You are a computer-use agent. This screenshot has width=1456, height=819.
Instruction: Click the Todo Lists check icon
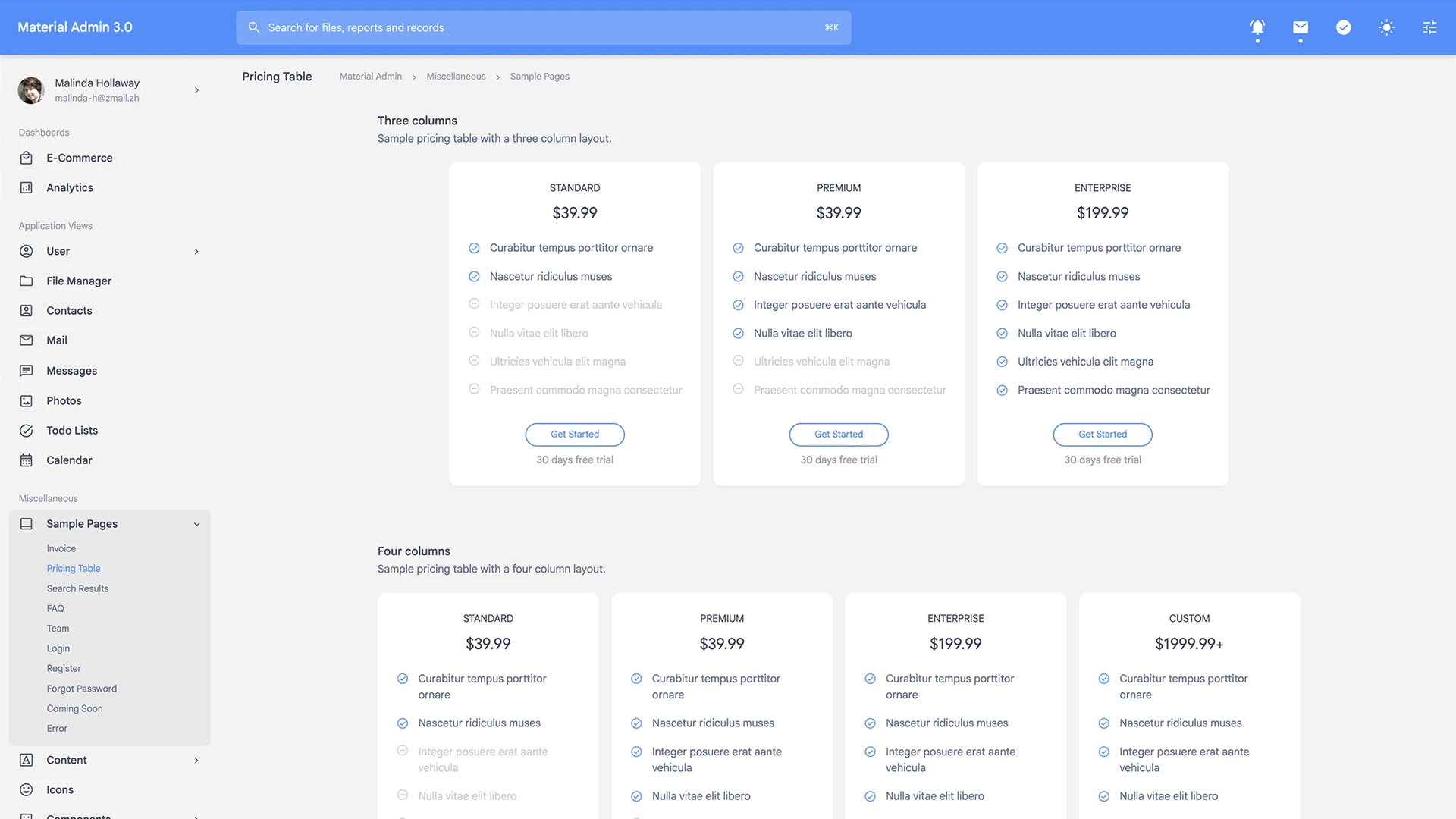(27, 431)
